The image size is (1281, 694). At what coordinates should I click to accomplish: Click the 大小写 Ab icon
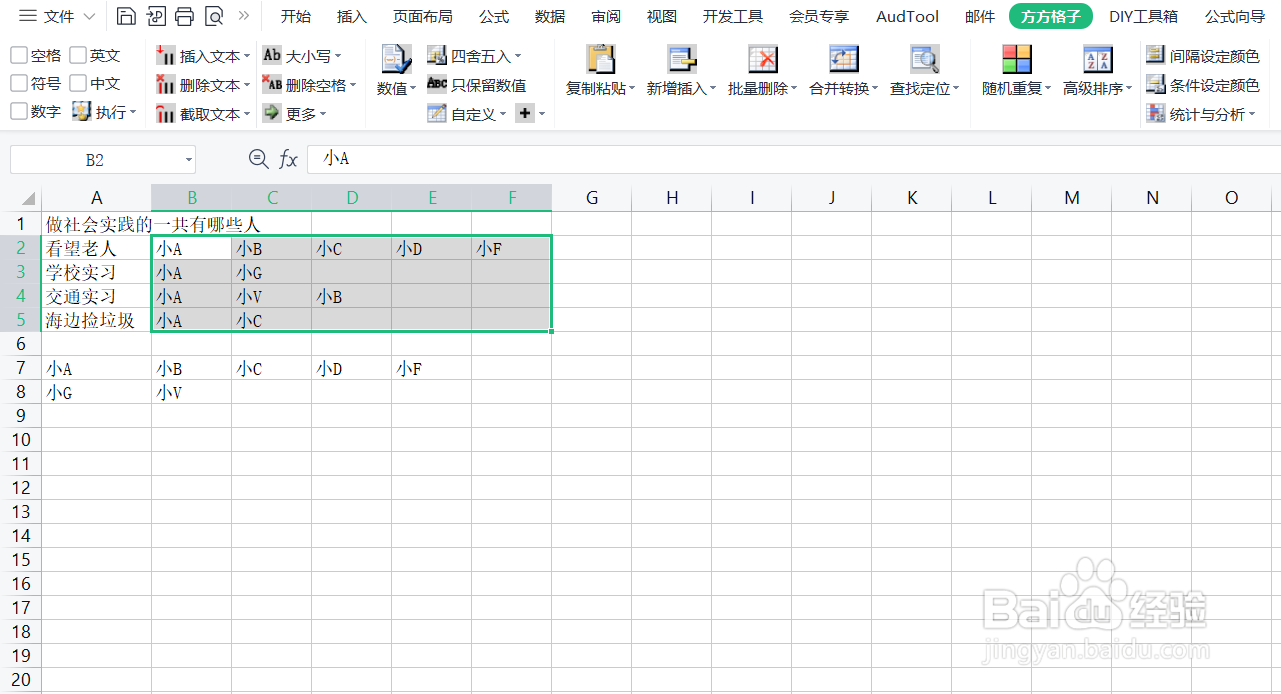(x=271, y=55)
